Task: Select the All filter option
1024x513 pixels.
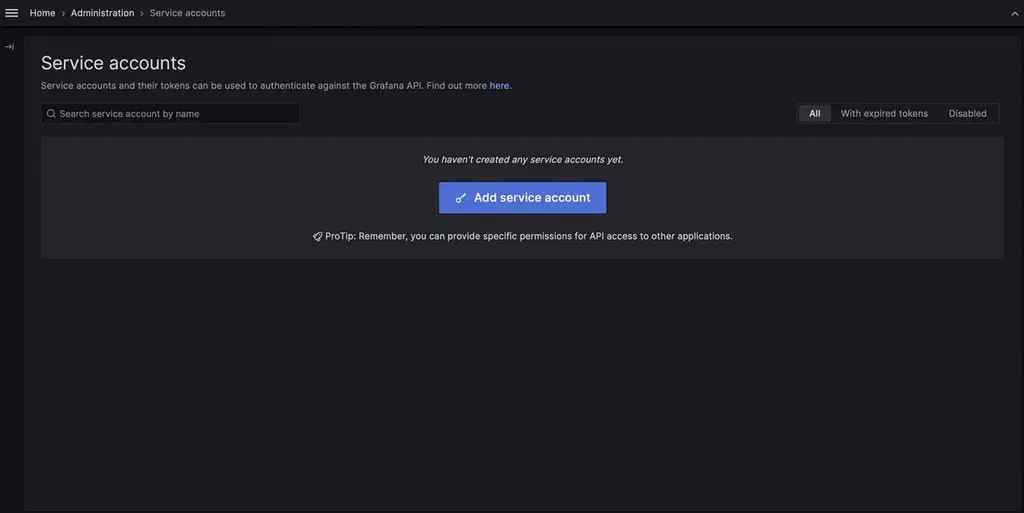Action: pyautogui.click(x=814, y=114)
